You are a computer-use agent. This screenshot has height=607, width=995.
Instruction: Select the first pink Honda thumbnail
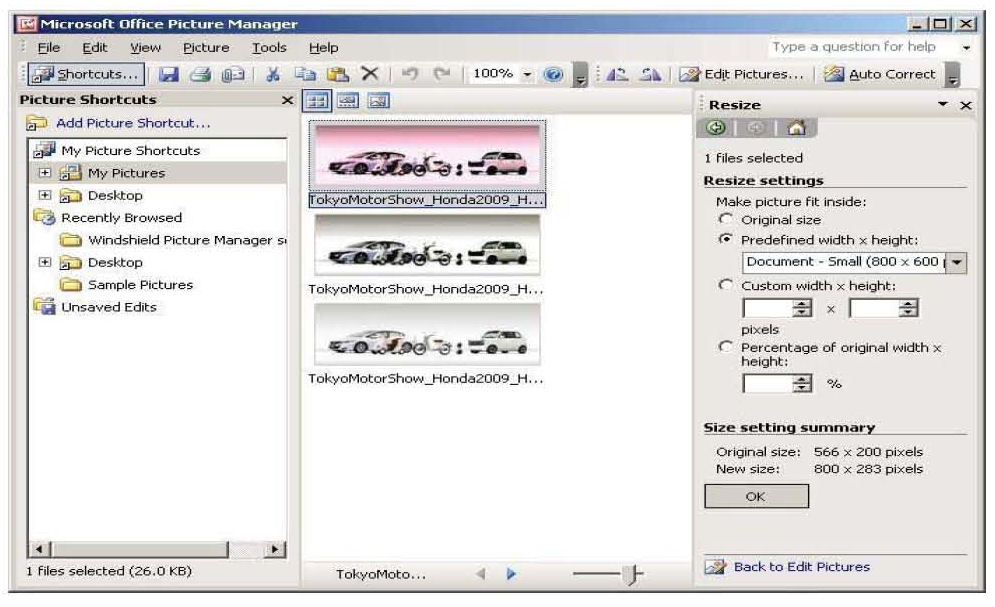(427, 155)
